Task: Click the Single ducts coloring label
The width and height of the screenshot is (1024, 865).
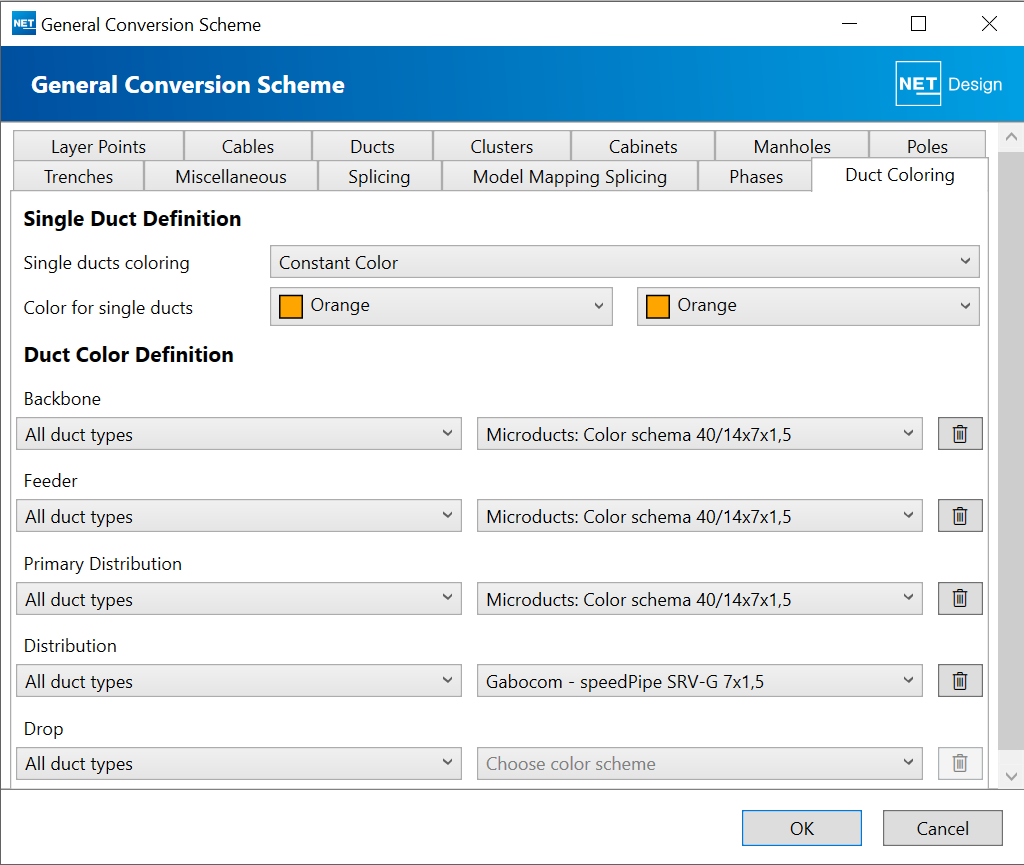Action: tap(106, 263)
